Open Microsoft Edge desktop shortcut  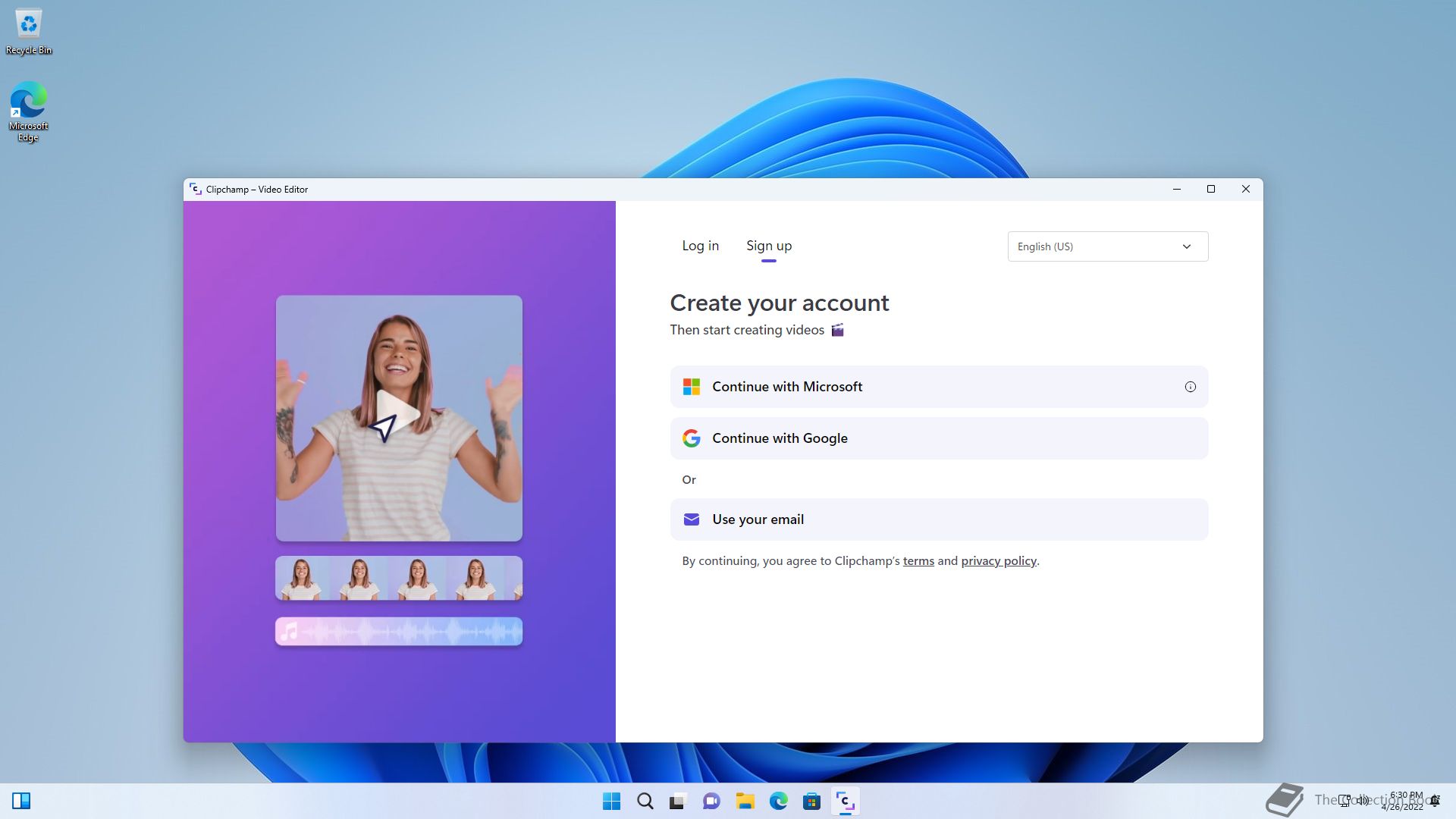click(x=28, y=111)
